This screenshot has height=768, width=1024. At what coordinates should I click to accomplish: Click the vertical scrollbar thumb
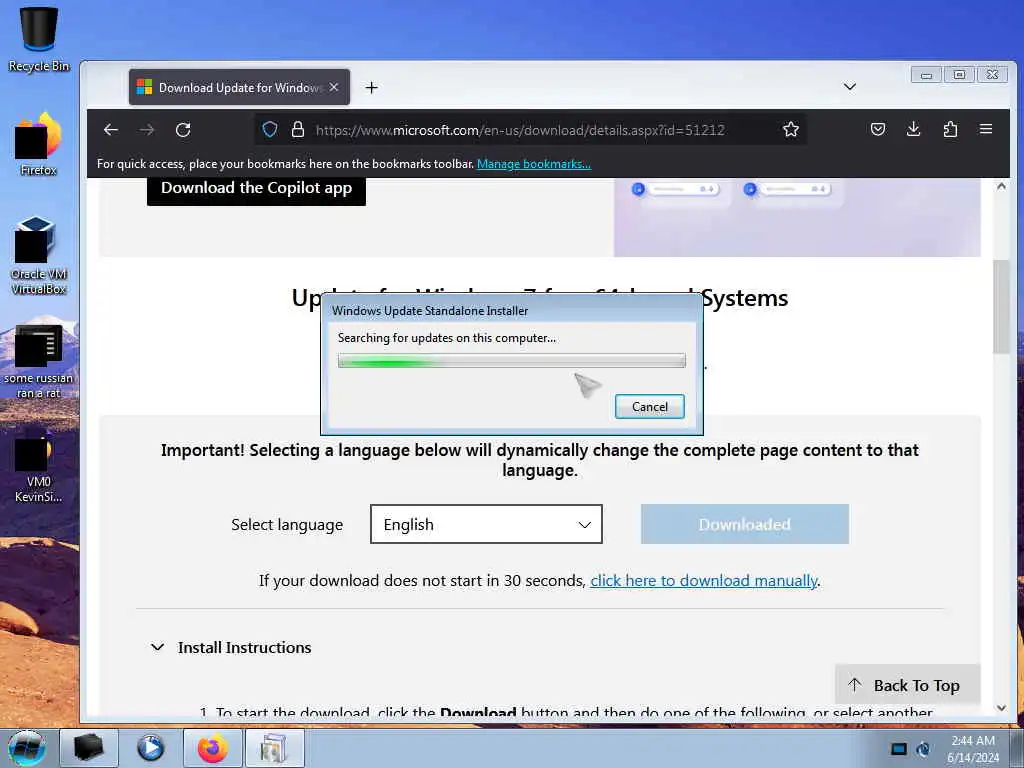(1001, 307)
